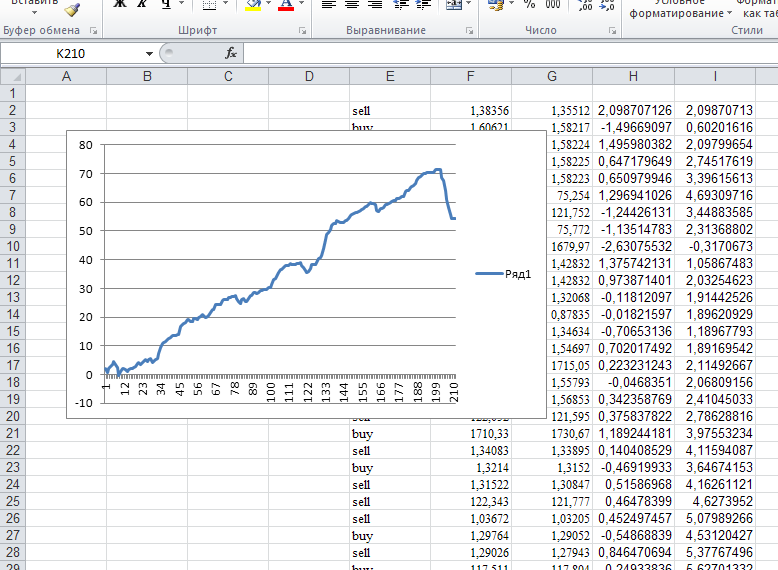Image resolution: width=778 pixels, height=570 pixels.
Task: Open Шрифт group dialog launcher
Action: click(302, 31)
